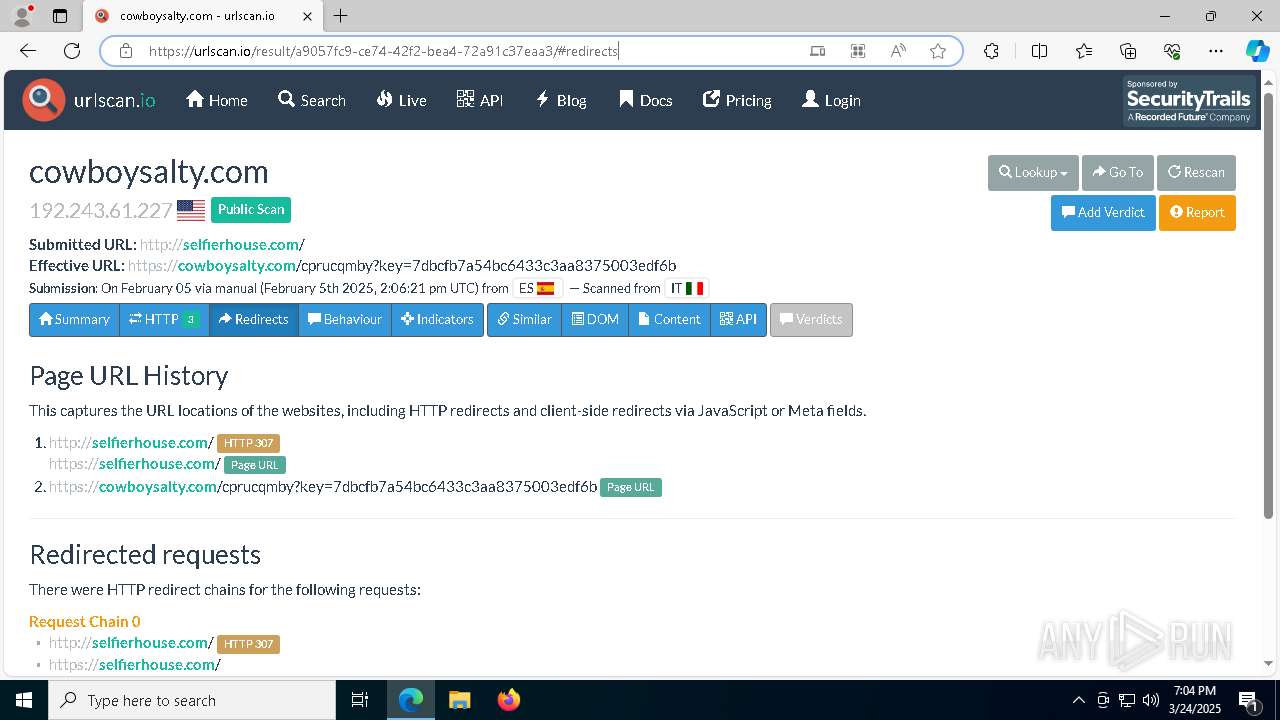The width and height of the screenshot is (1280, 720).
Task: Open Windows Start menu
Action: pos(24,700)
